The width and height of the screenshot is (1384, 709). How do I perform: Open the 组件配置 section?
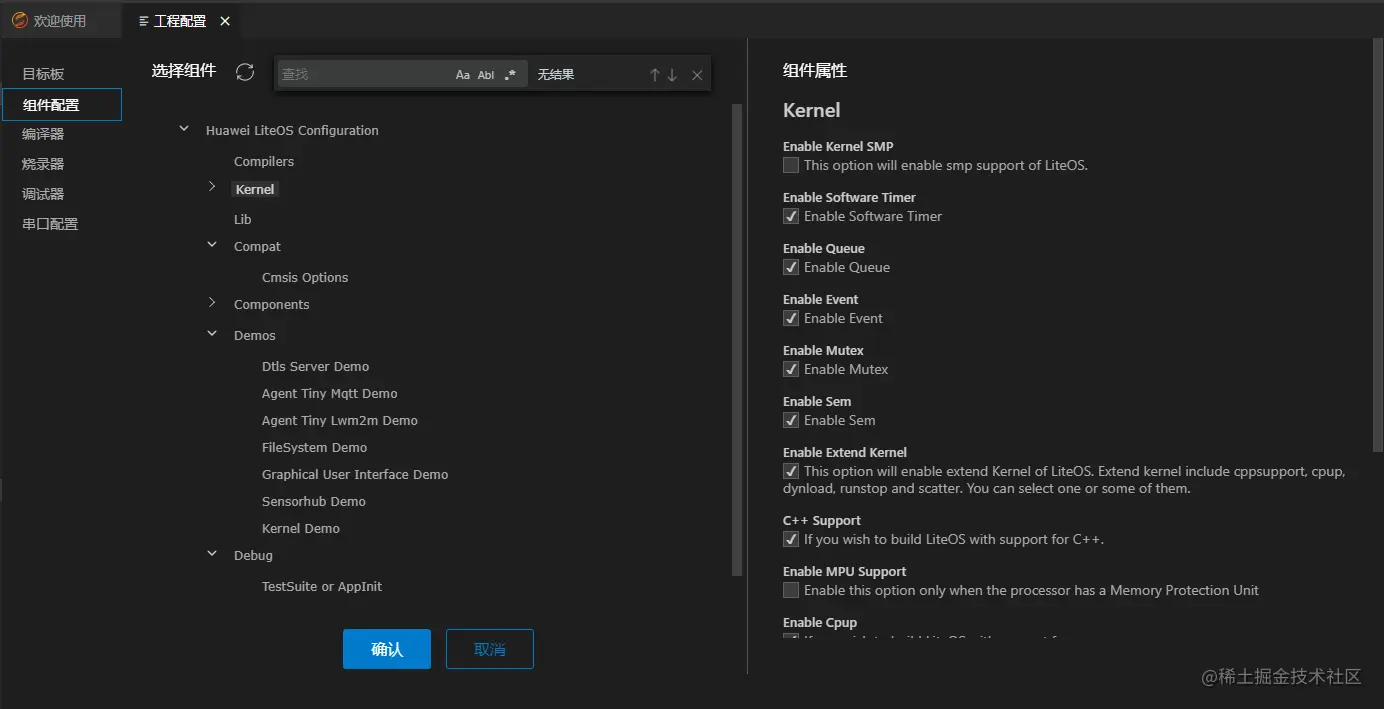[62, 105]
